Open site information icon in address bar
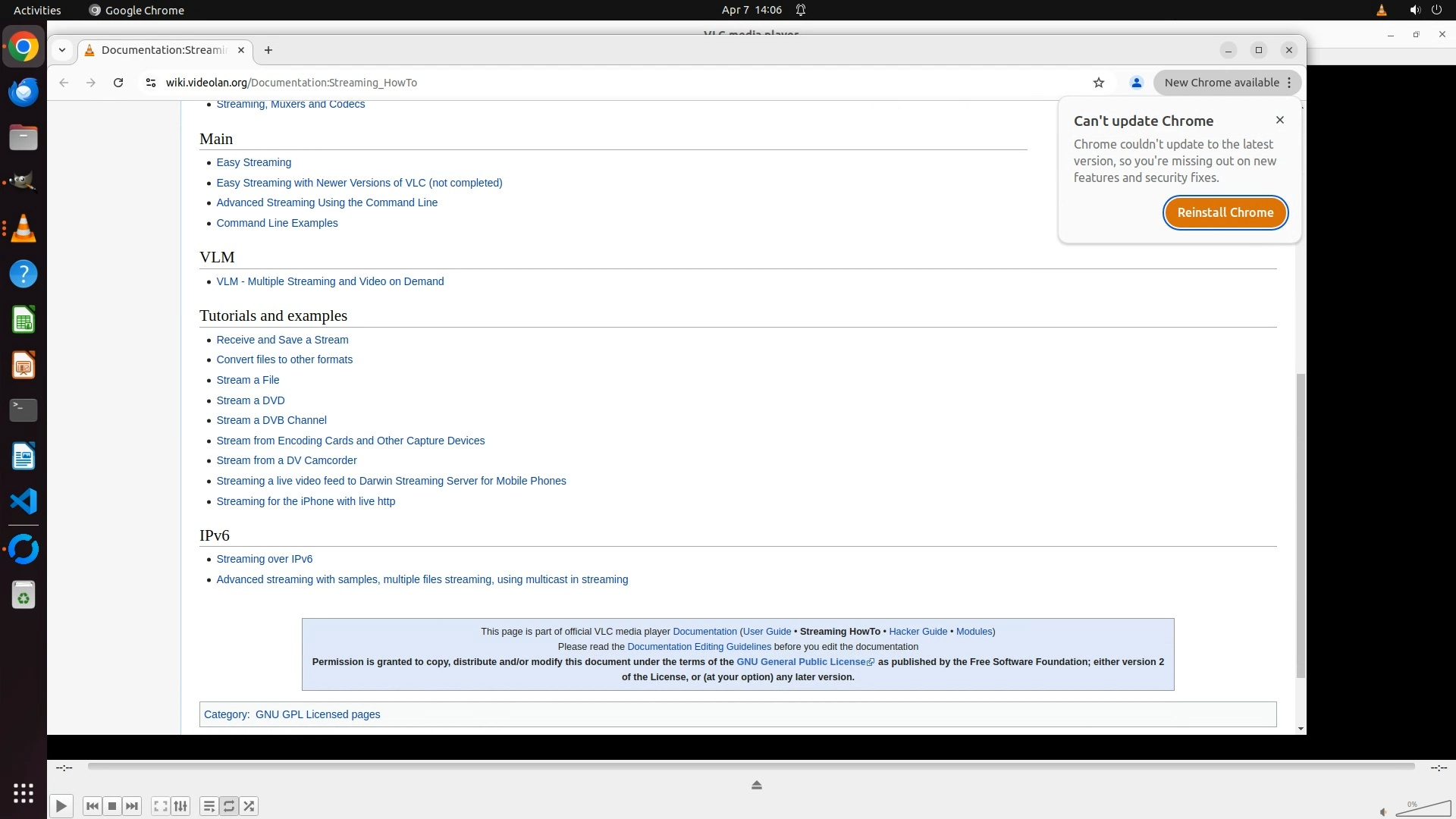The width and height of the screenshot is (1456, 819). [x=150, y=83]
